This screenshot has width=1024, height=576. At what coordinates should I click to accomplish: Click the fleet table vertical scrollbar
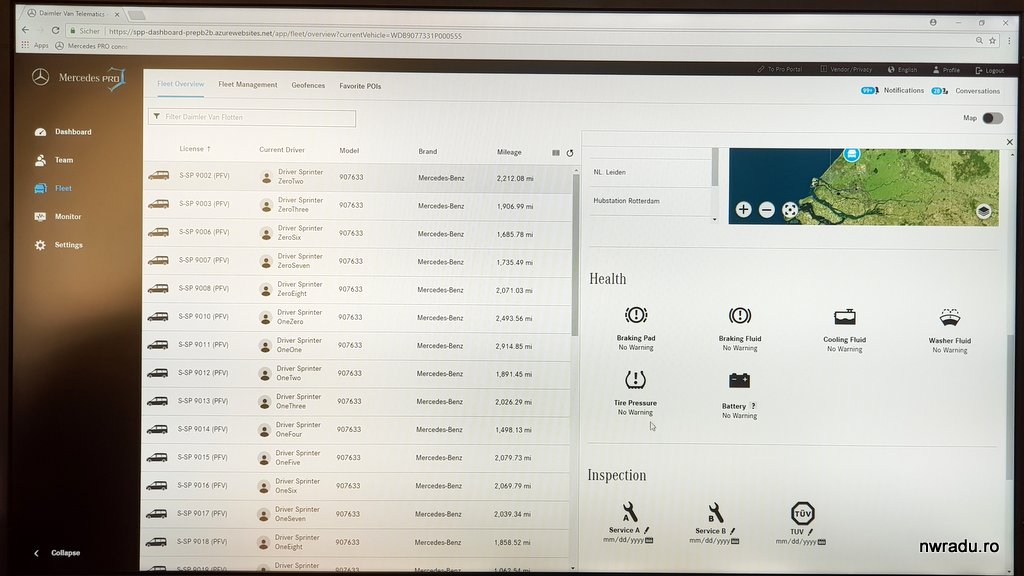point(575,255)
